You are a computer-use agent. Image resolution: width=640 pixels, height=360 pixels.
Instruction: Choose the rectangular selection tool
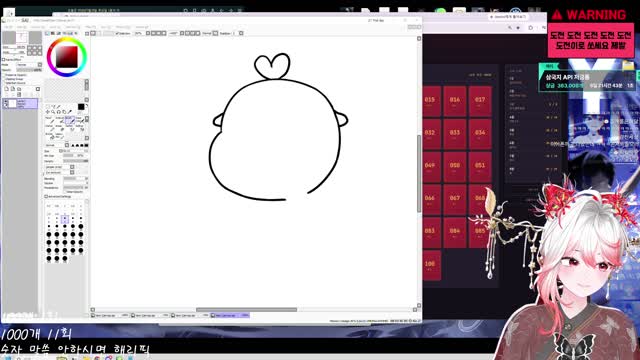(x=48, y=107)
